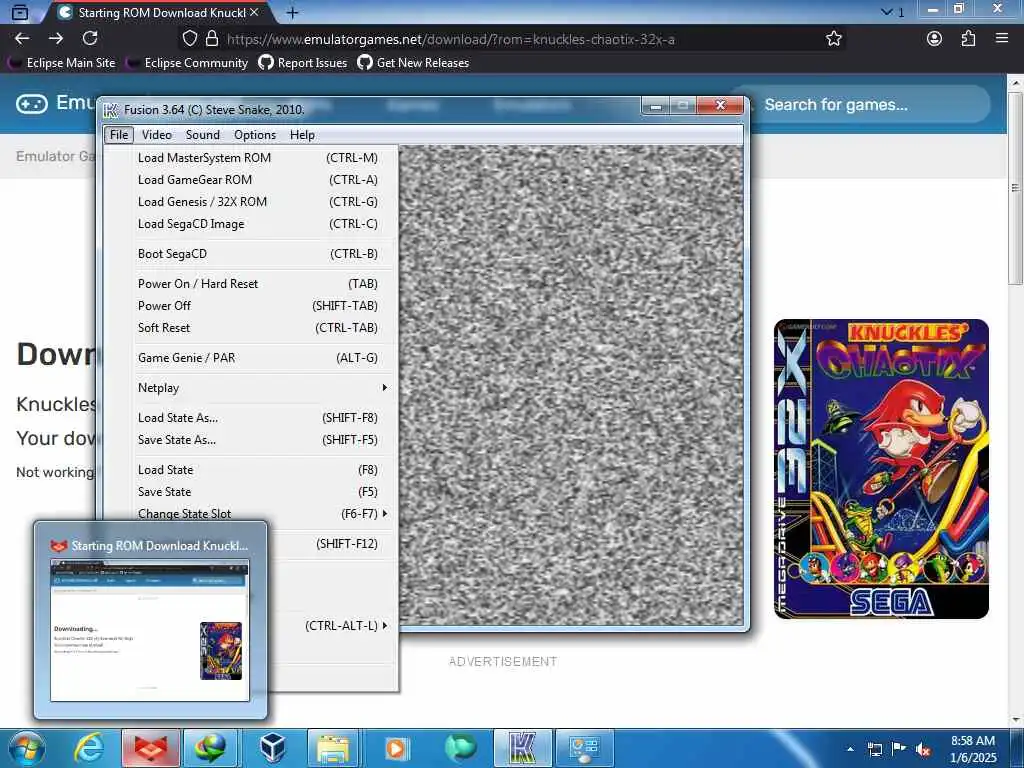Click the tracking protection shield icon
1024x768 pixels.
[190, 39]
